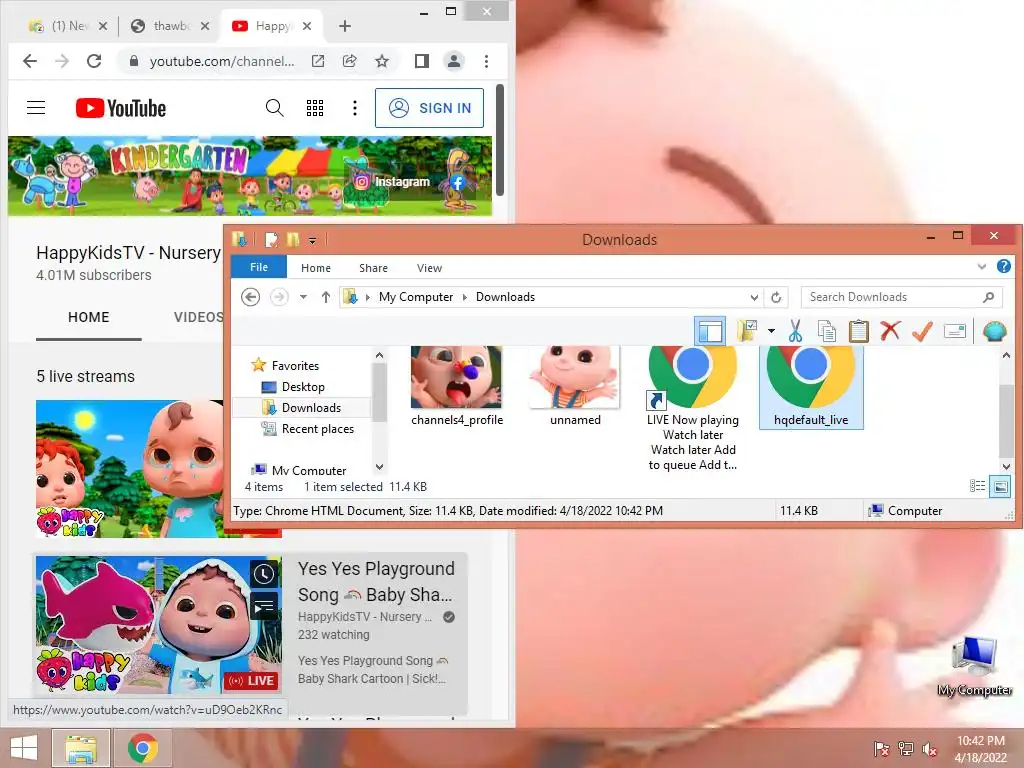Image resolution: width=1024 pixels, height=768 pixels.
Task: Click the YouTube logo
Action: tap(121, 108)
